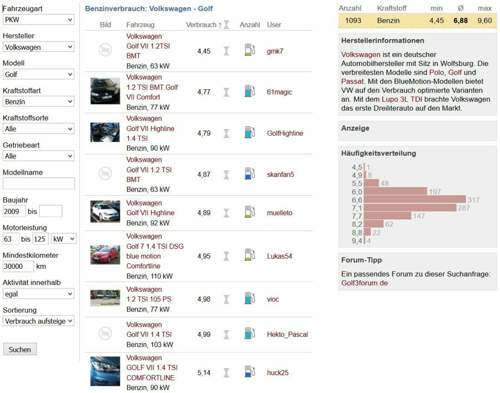Open fuel pump icon for 61magic row
The image size is (500, 393).
[x=250, y=91]
